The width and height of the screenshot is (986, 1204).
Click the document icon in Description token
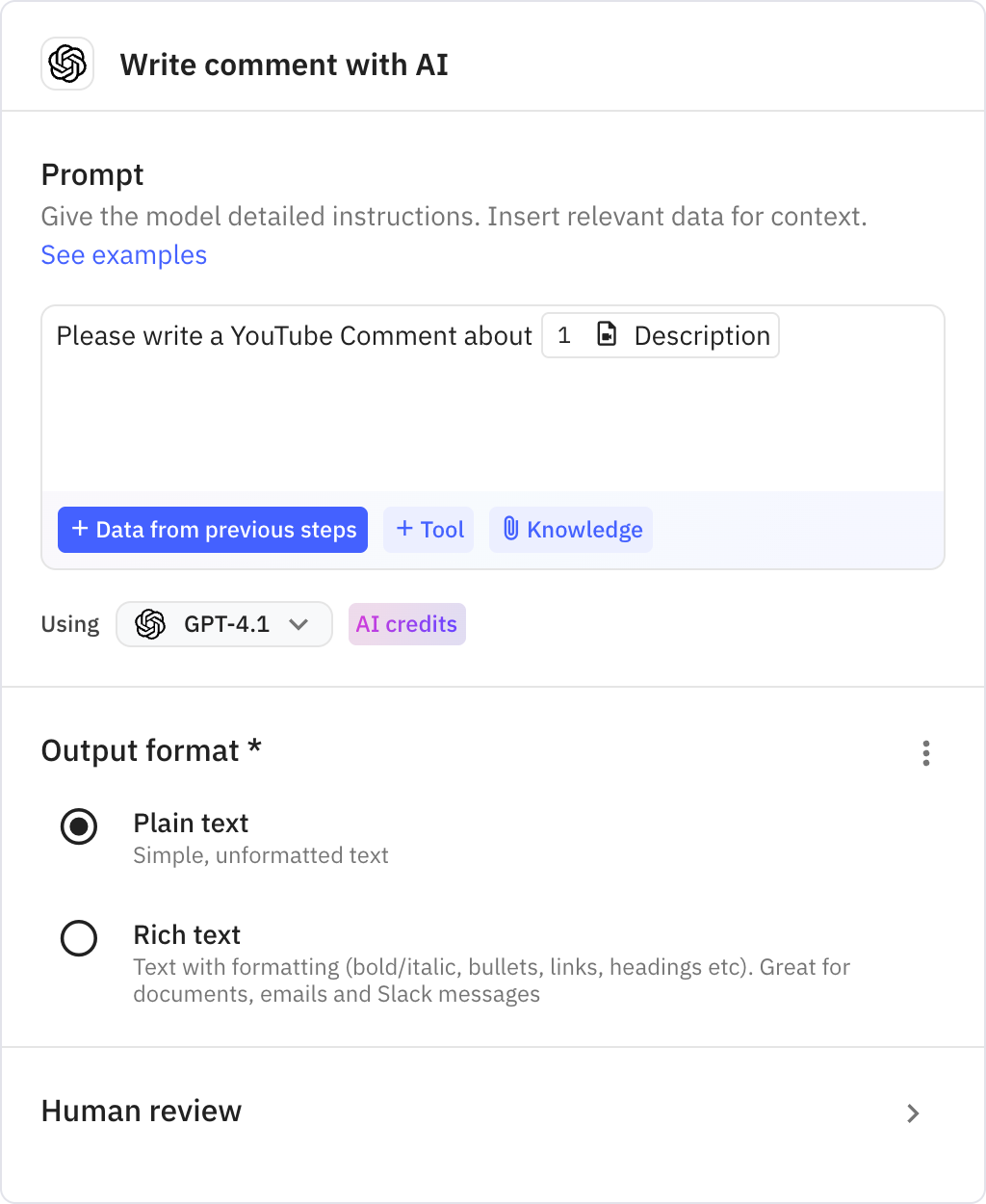tap(606, 334)
